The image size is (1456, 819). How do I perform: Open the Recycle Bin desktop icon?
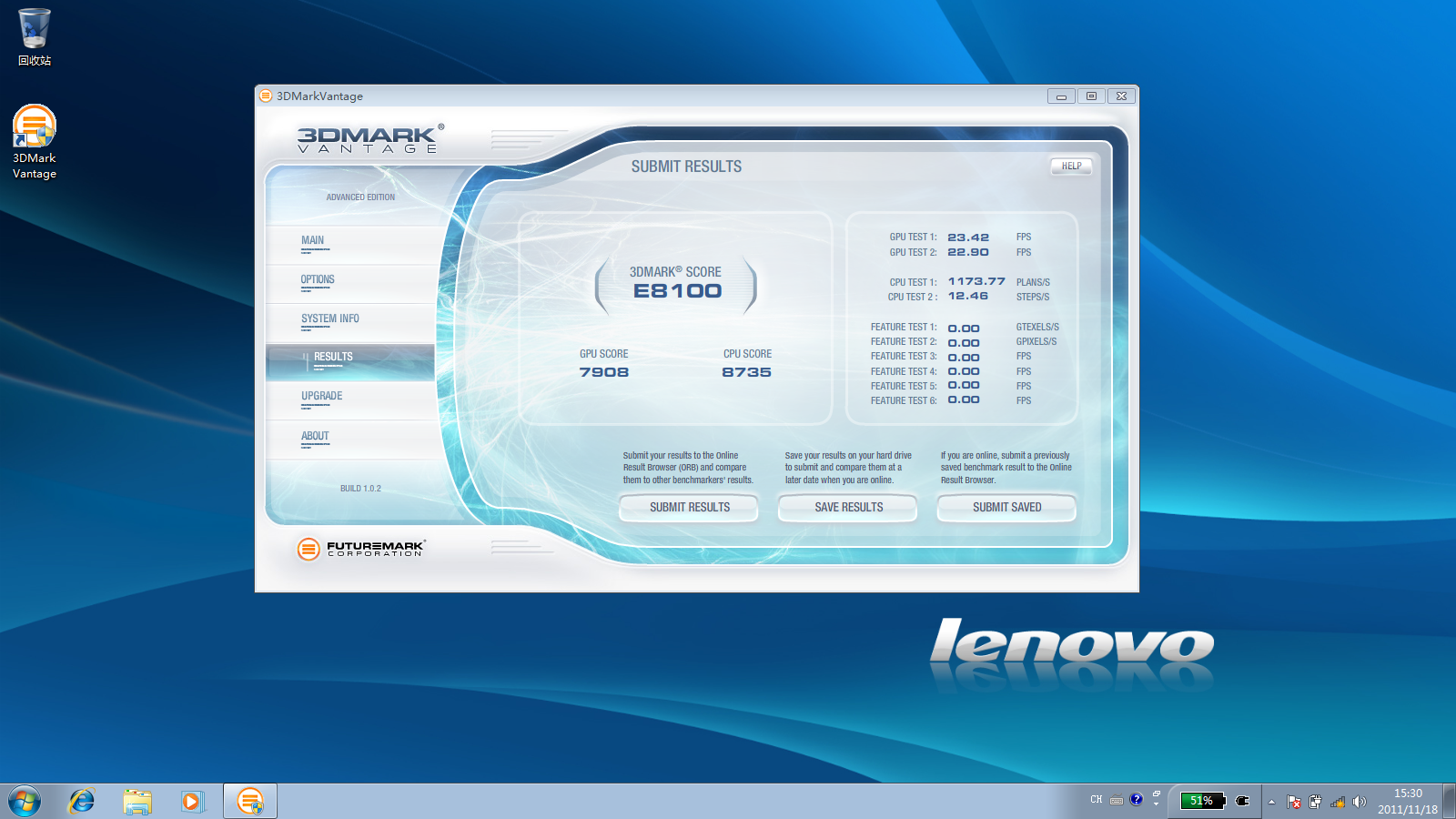coord(35,37)
